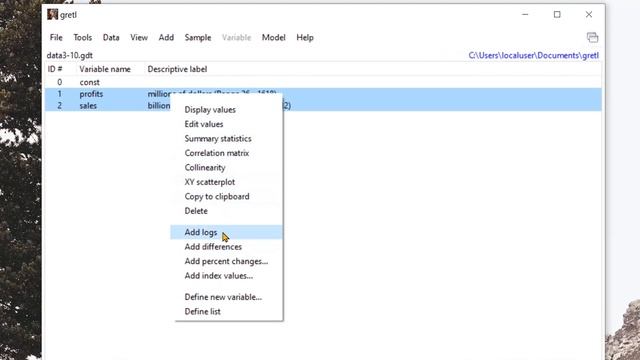Click the Descriptive label column header

pos(177,69)
